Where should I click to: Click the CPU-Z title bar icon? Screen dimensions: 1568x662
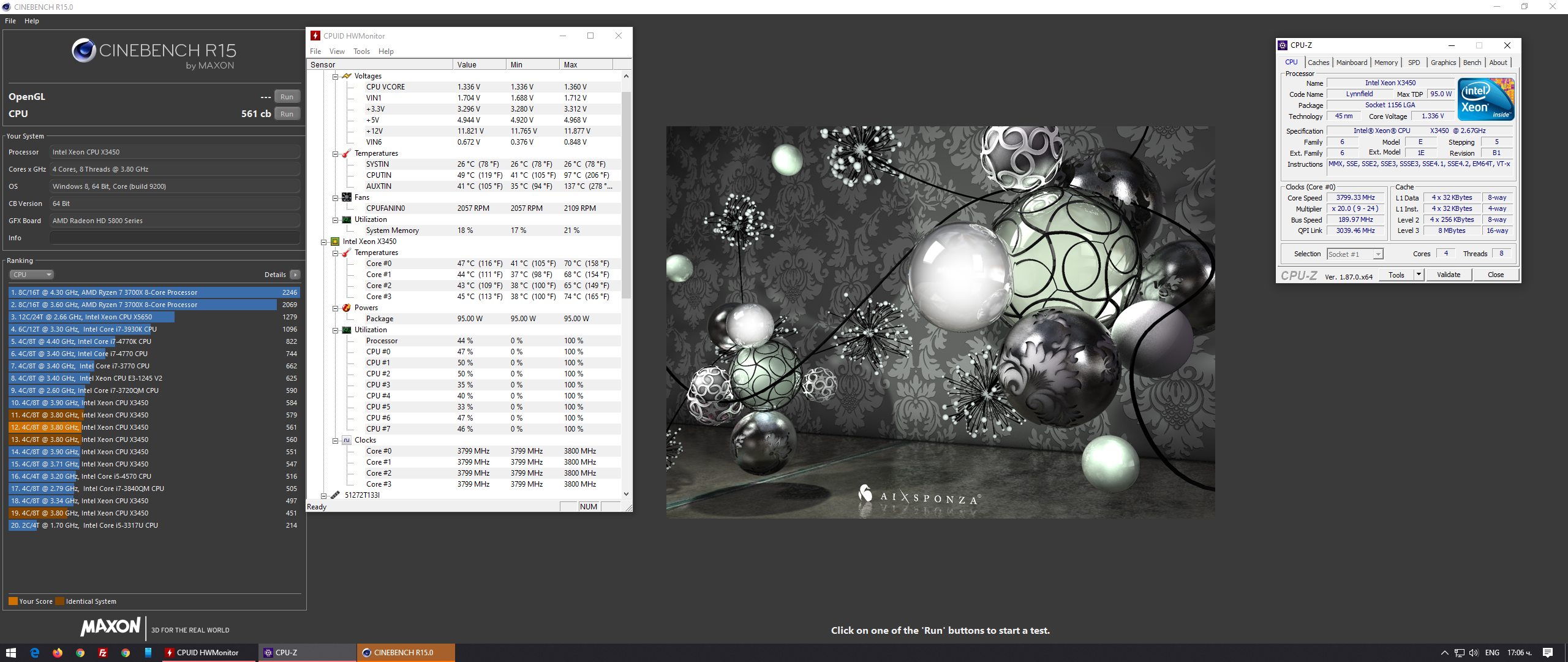[1283, 45]
